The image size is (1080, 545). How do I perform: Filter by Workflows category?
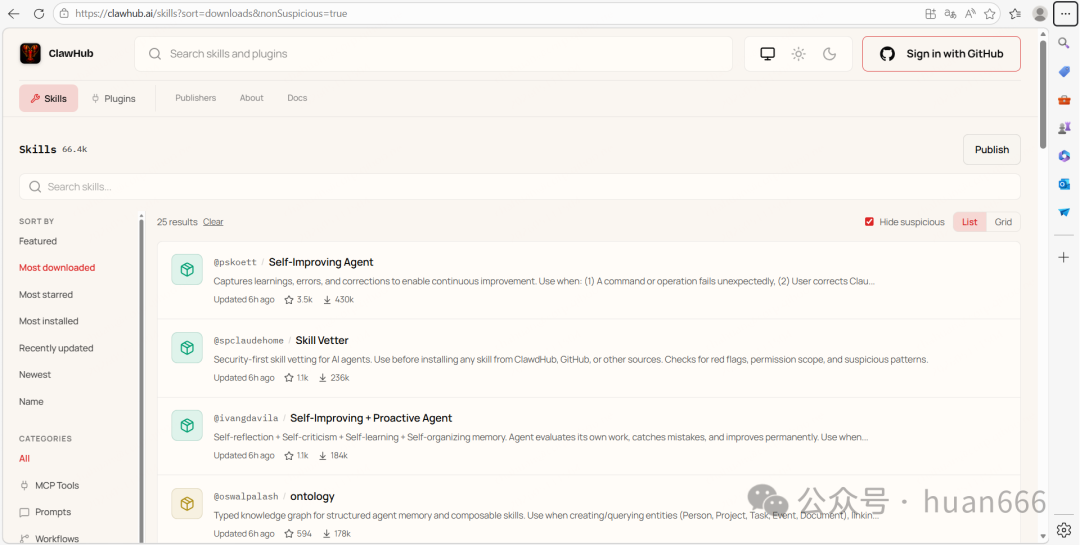coord(50,539)
